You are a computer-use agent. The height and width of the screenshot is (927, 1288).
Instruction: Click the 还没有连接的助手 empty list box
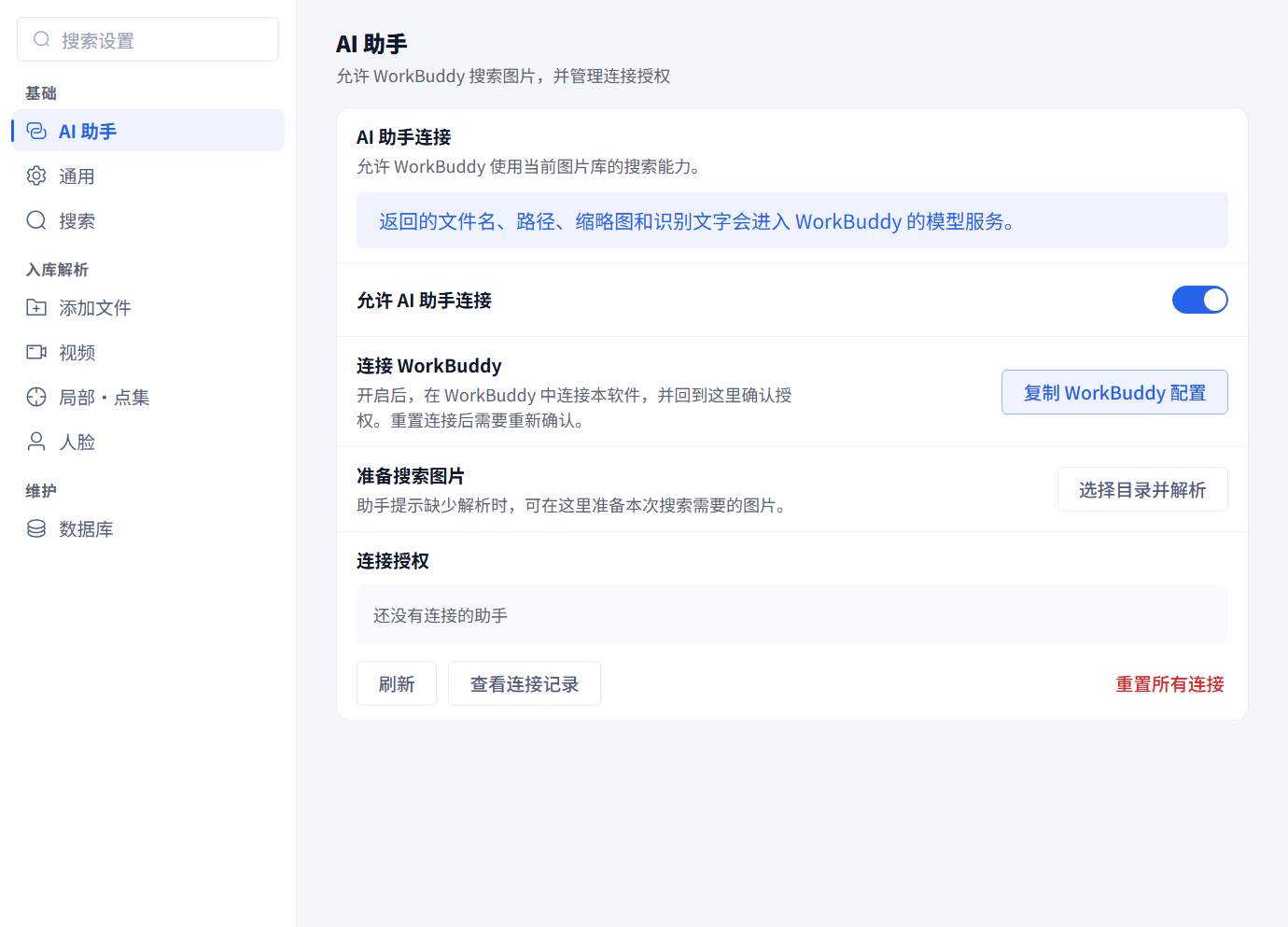[792, 614]
